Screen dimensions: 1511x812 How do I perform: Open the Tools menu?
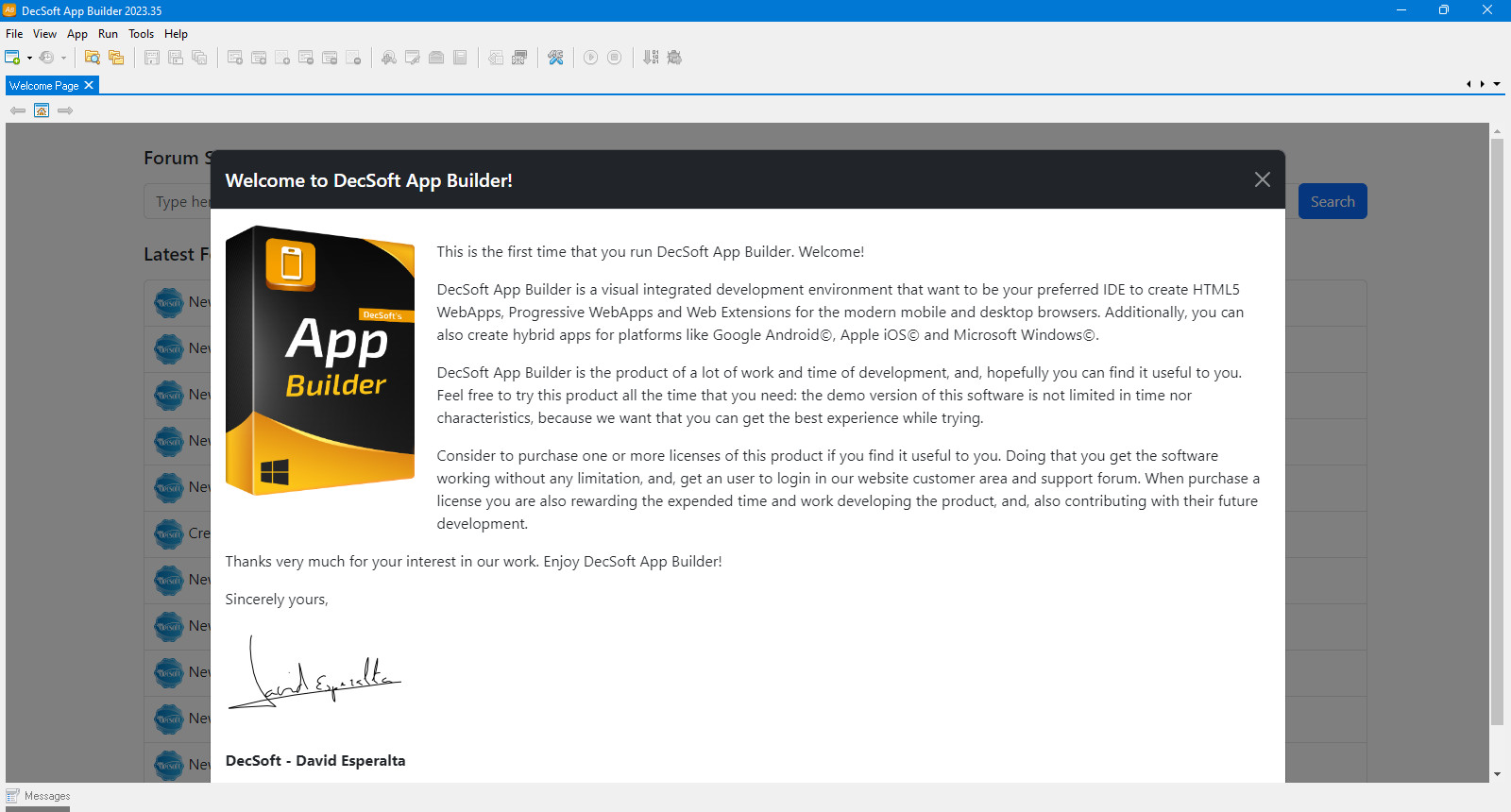pyautogui.click(x=142, y=34)
